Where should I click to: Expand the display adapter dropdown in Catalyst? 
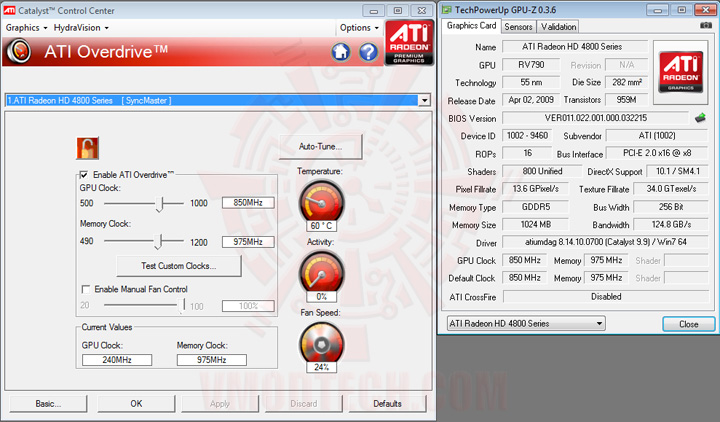coord(425,100)
